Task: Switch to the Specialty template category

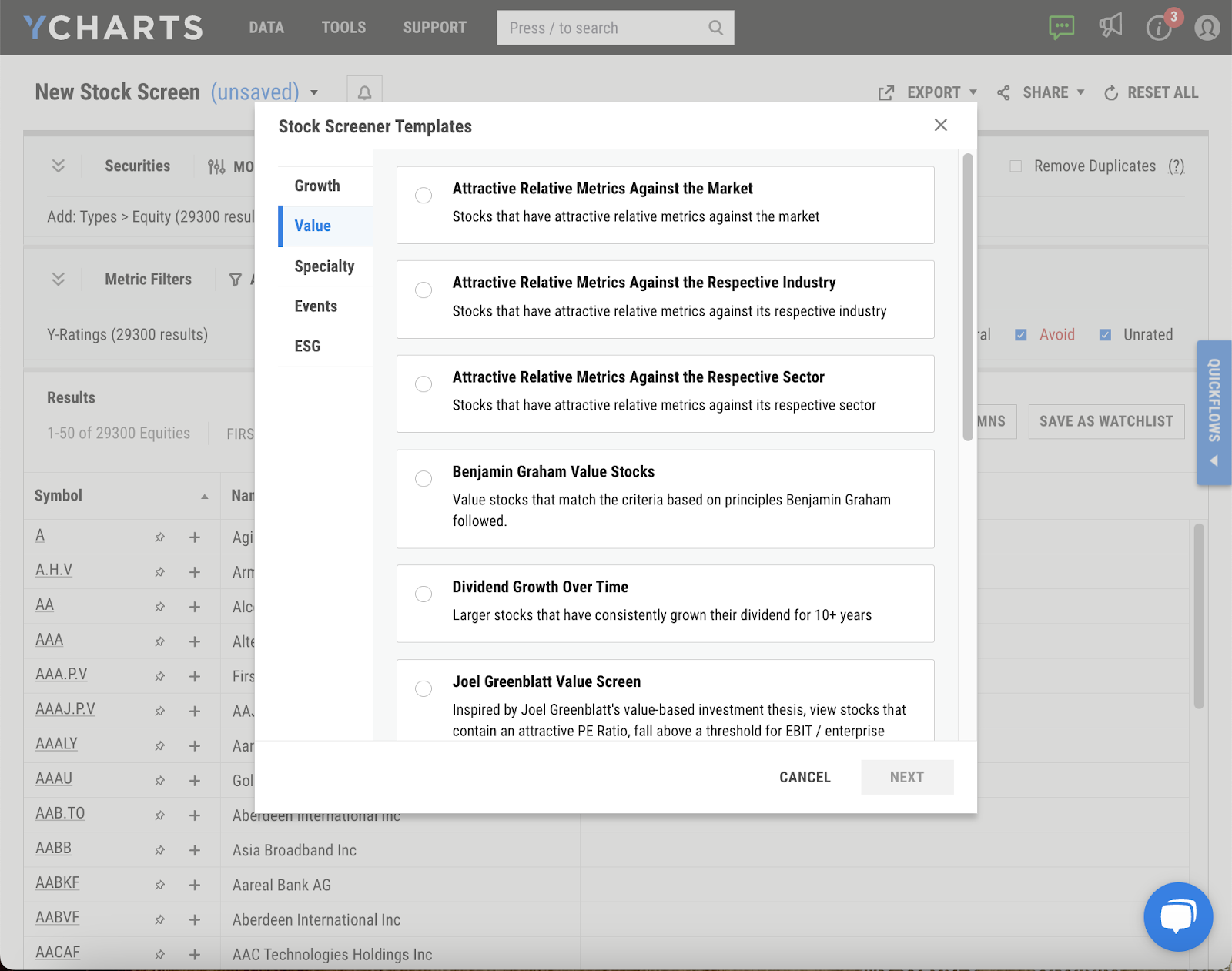Action: click(326, 266)
